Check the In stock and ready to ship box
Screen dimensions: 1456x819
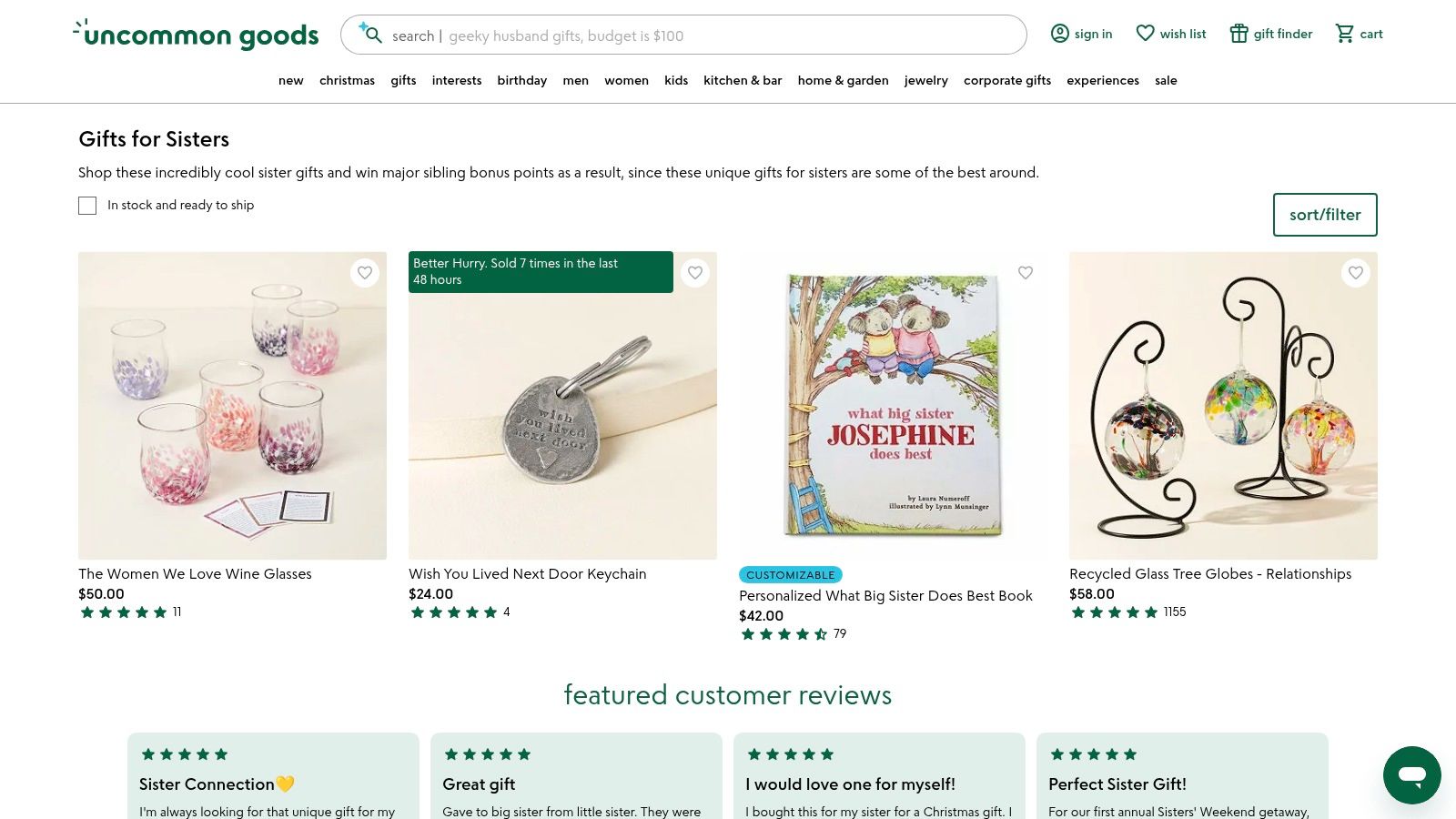[87, 206]
